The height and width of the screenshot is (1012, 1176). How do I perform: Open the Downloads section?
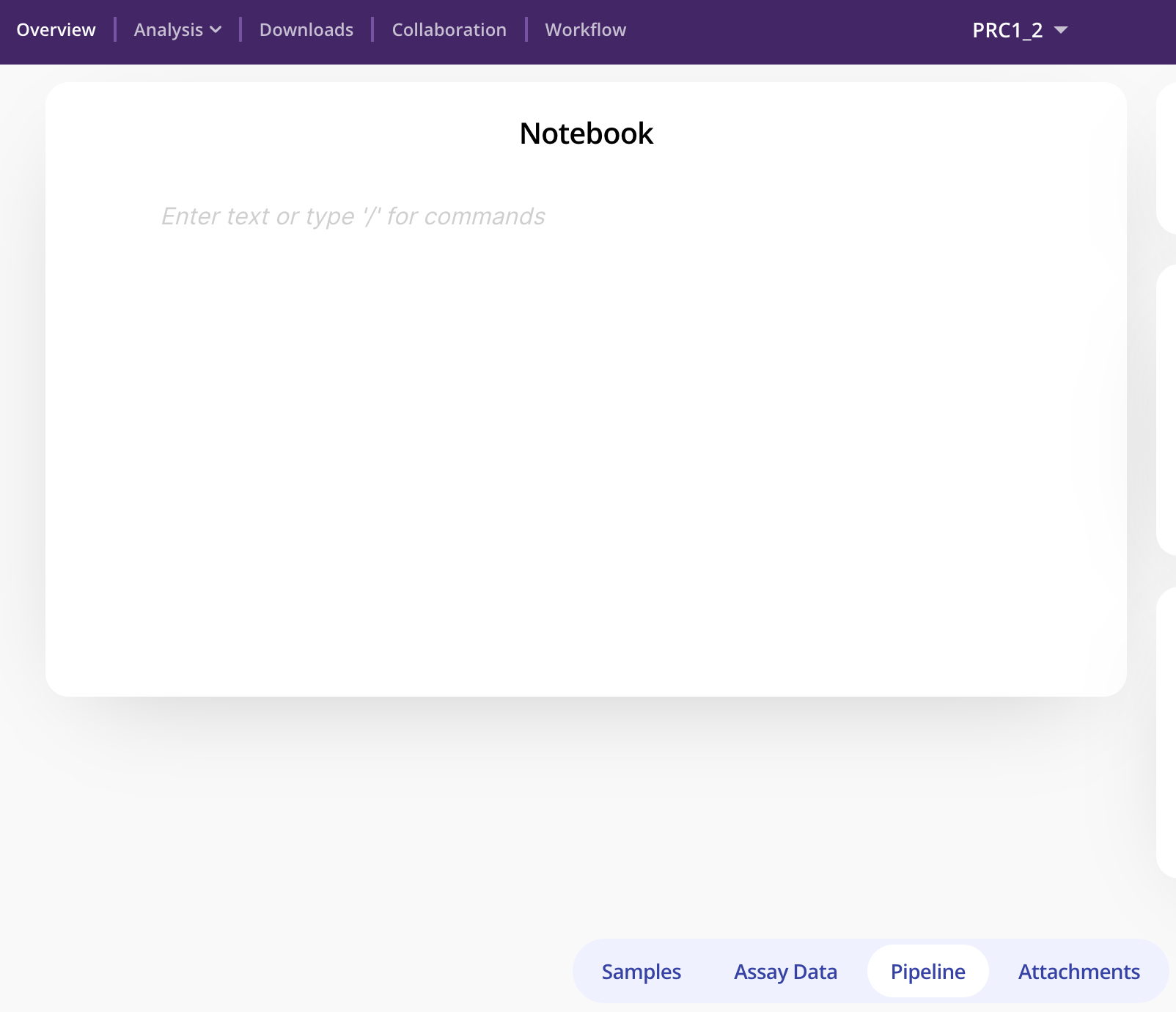coord(306,29)
